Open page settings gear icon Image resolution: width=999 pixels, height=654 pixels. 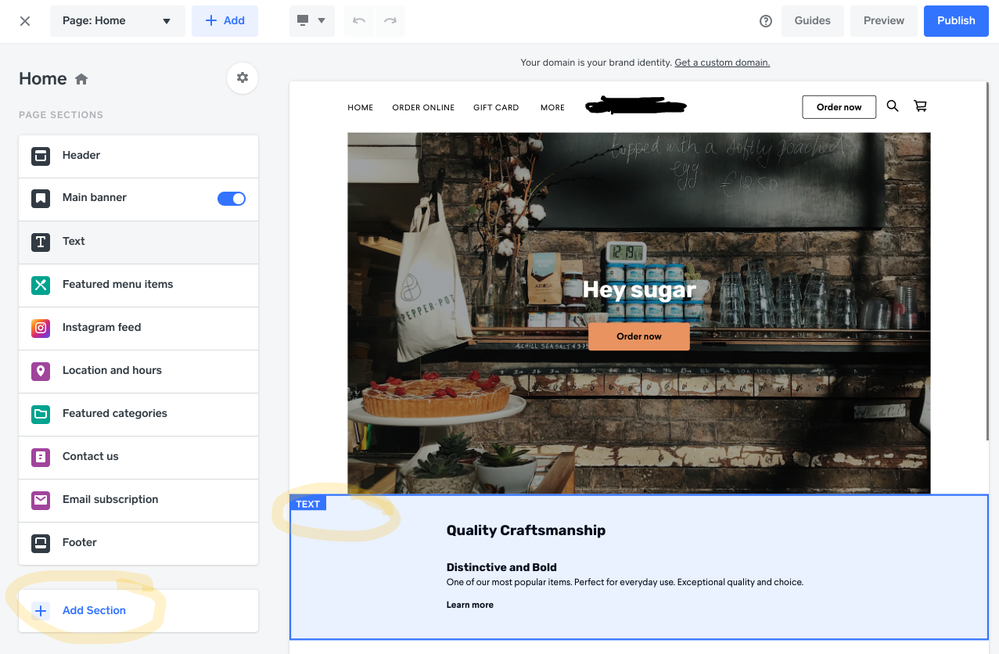coord(242,78)
